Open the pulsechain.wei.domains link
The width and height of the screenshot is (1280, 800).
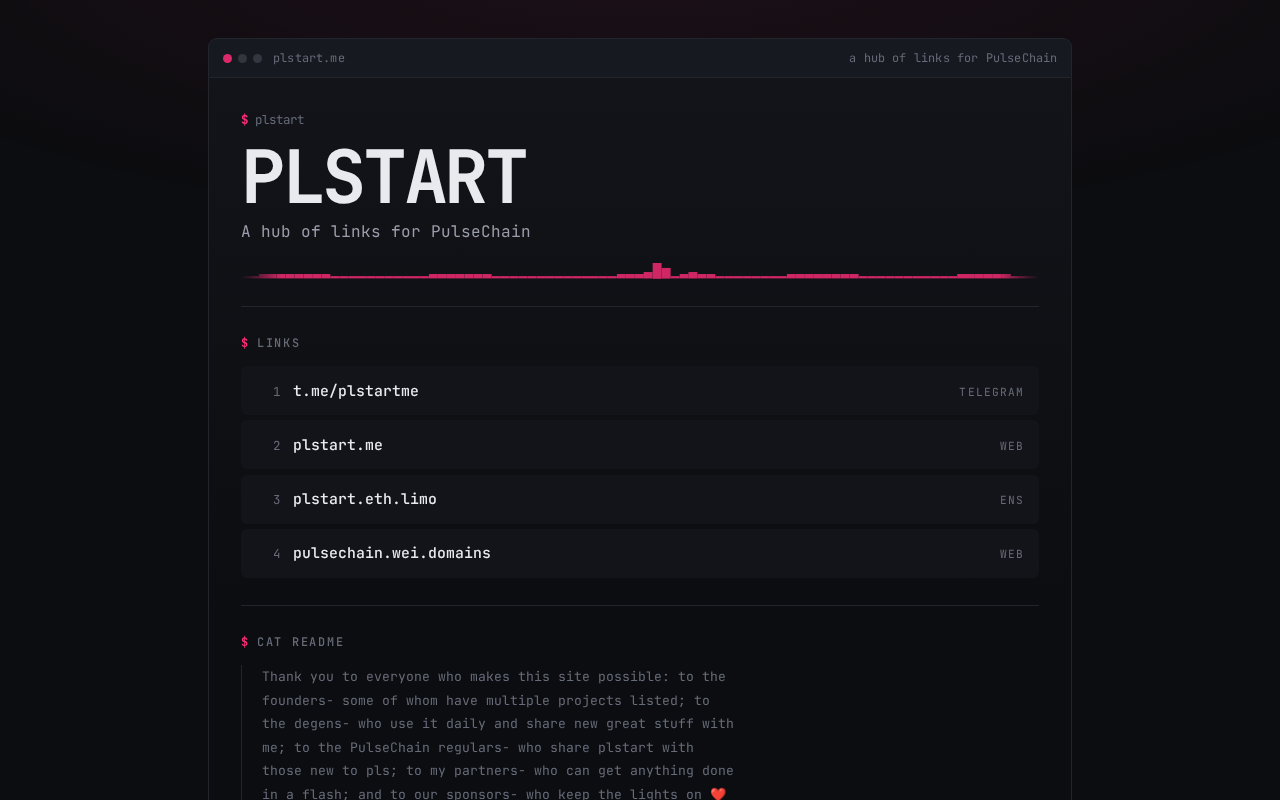(640, 553)
